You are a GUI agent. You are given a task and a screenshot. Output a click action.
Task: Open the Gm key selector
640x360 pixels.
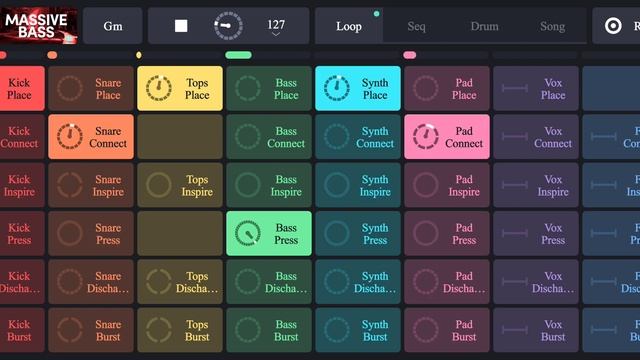[x=113, y=26]
